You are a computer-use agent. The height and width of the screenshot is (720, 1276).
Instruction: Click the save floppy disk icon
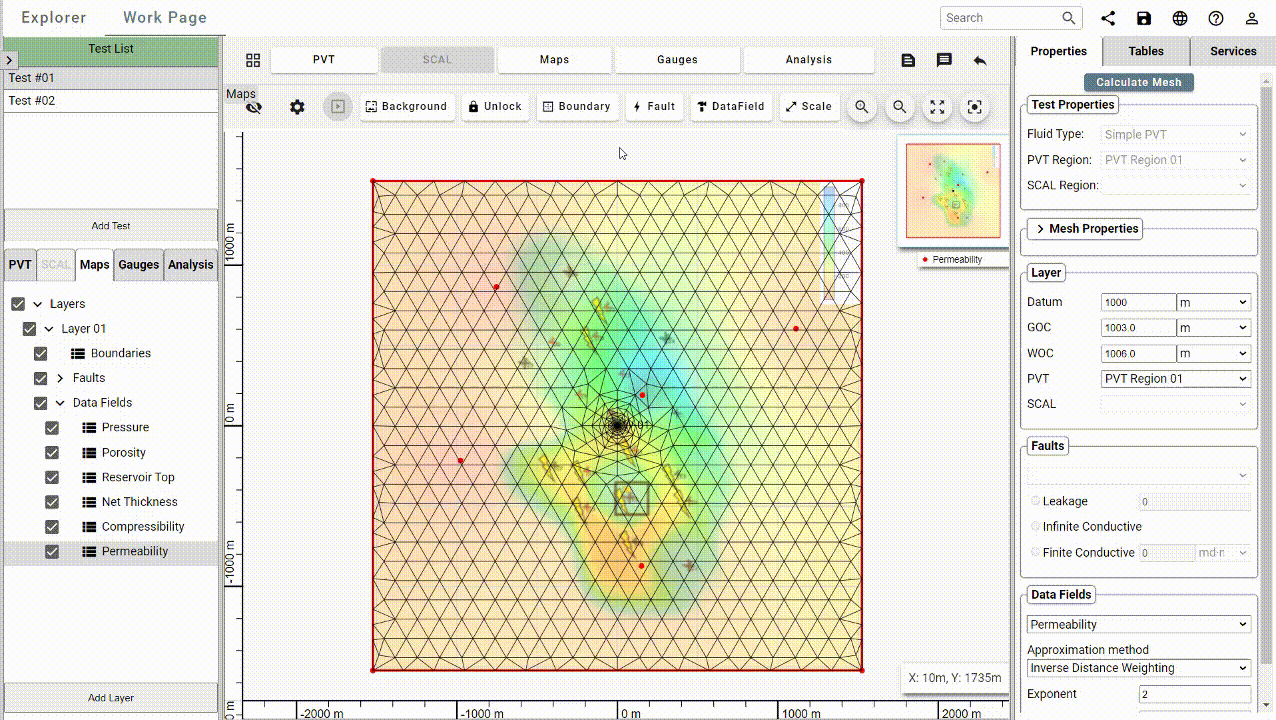tap(1144, 18)
